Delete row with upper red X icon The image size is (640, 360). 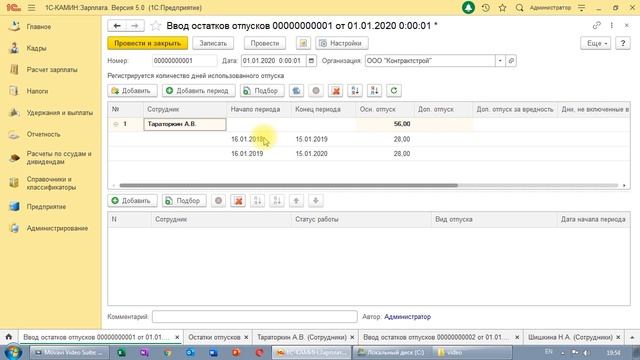point(336,91)
